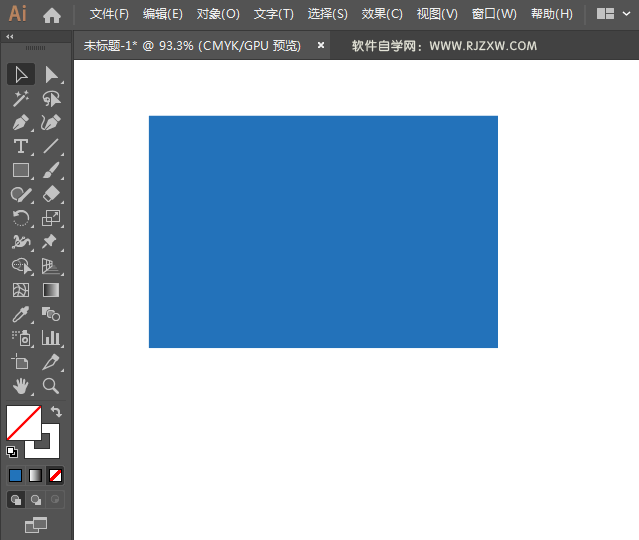
Task: Select the Shaper tool
Action: 21,194
